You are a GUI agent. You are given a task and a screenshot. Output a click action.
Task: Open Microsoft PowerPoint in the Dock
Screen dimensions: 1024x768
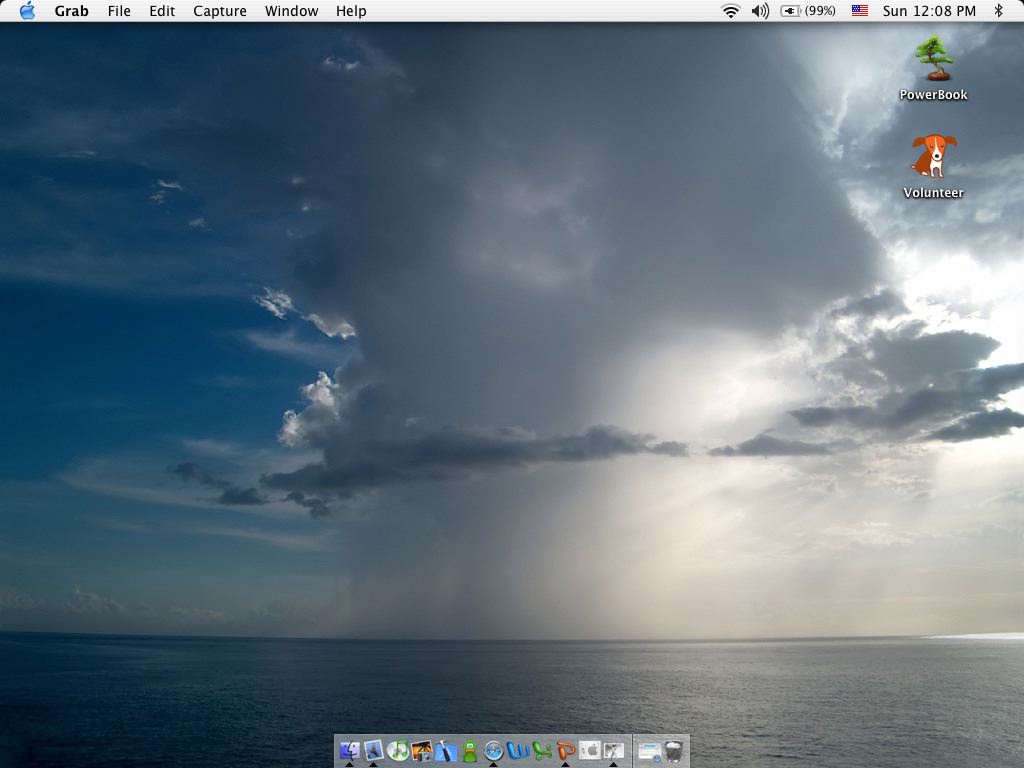tap(566, 750)
